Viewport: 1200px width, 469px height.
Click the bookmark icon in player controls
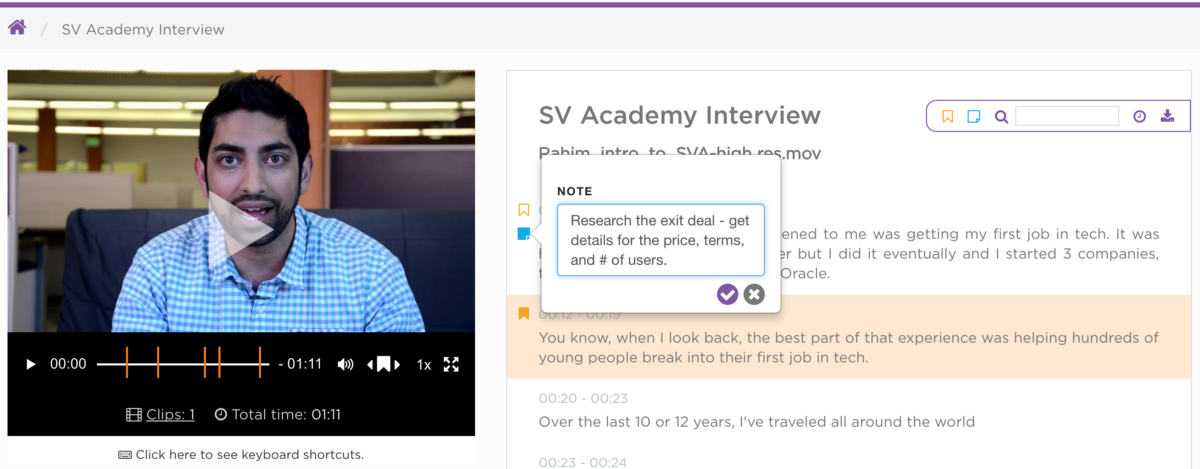point(383,364)
